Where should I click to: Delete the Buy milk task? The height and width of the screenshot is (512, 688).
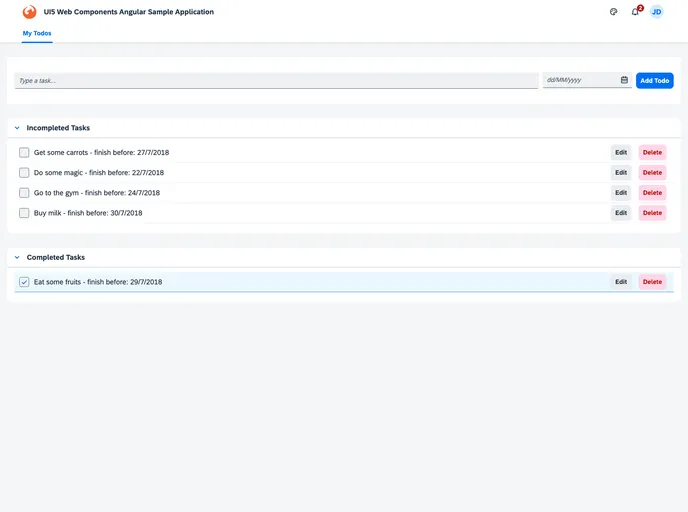tap(652, 213)
